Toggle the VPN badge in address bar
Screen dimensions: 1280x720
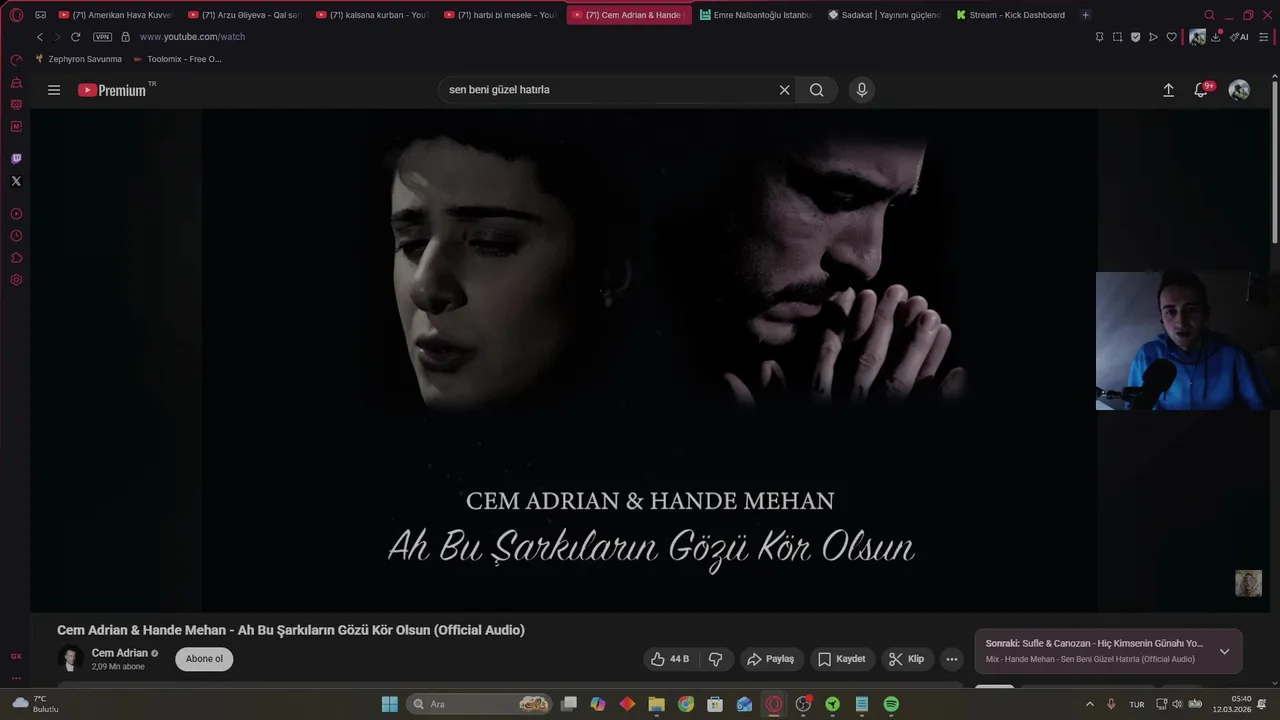click(x=102, y=37)
